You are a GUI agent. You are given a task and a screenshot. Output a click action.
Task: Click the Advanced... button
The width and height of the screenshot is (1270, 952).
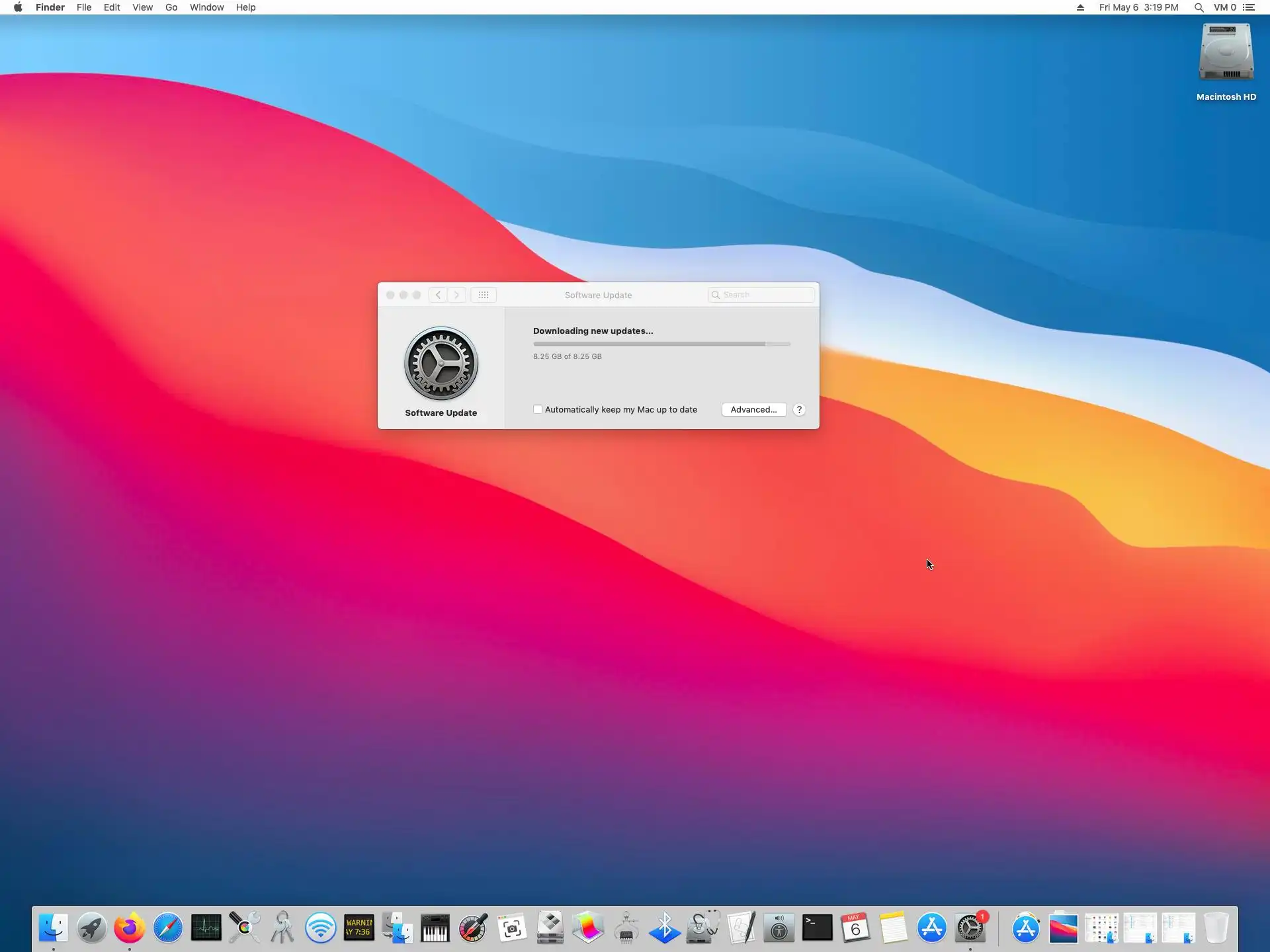(753, 410)
